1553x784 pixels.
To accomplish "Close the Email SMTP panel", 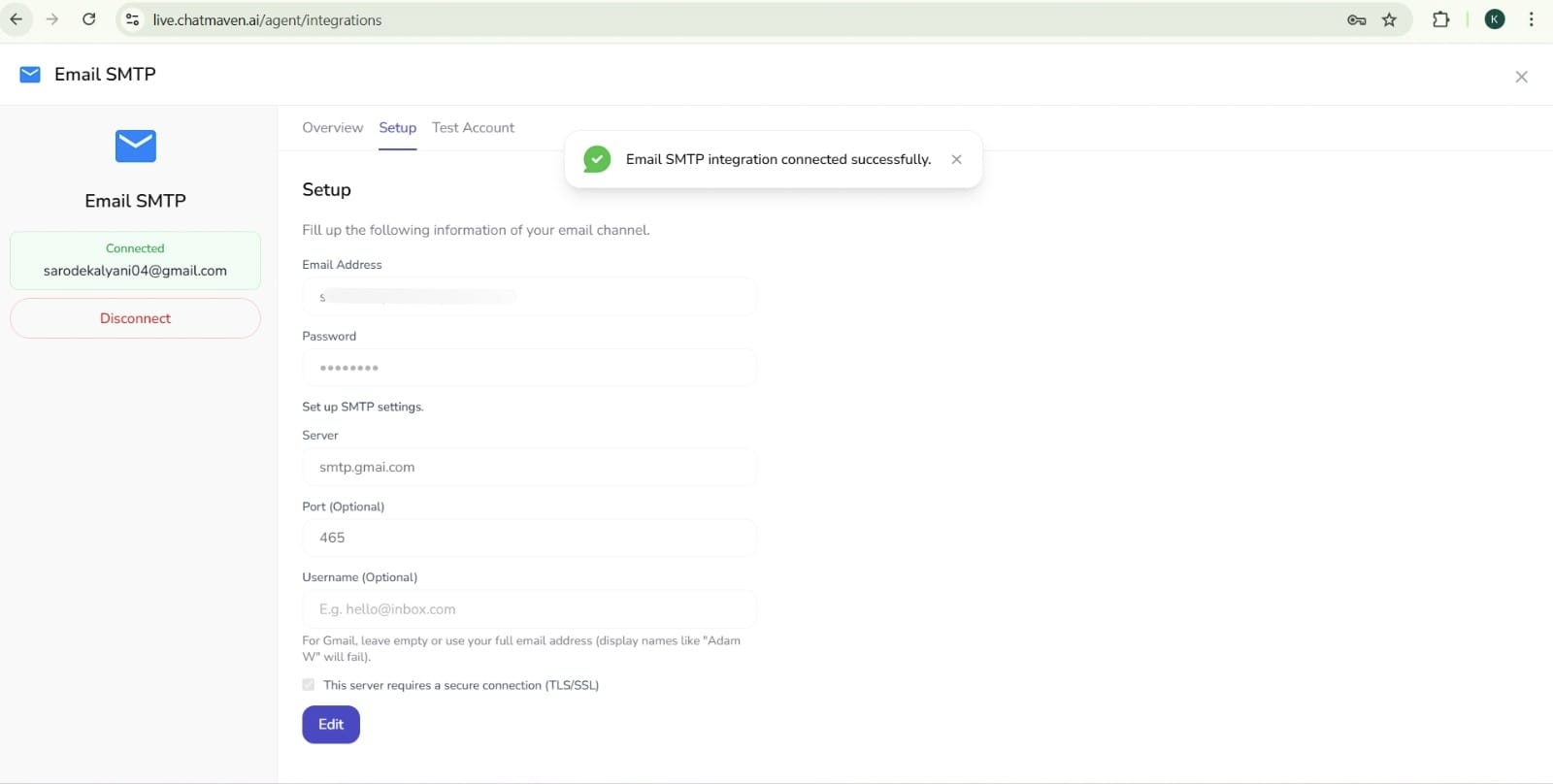I will 1521,77.
